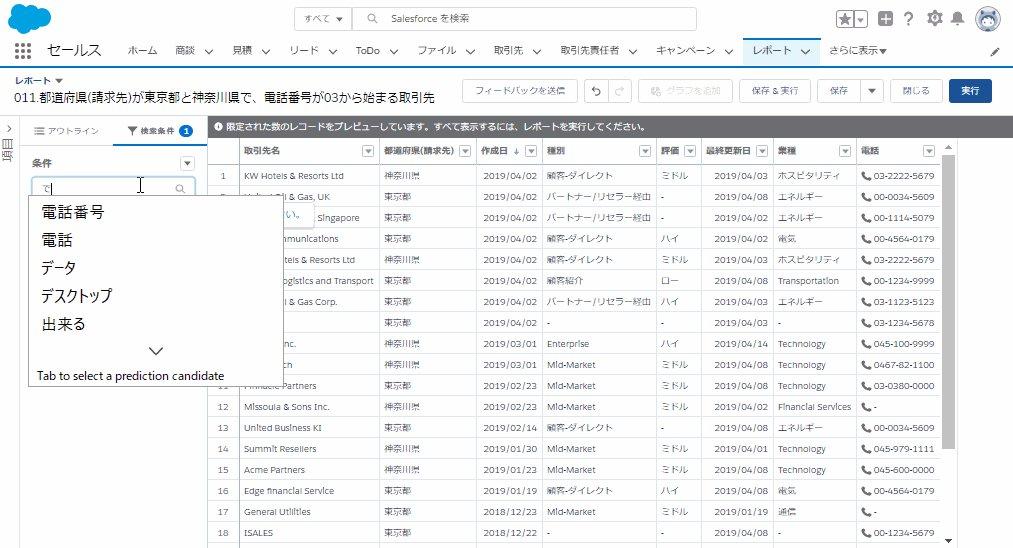Open the 作成日 column menu
Screen dimensions: 1013x548
click(x=531, y=151)
